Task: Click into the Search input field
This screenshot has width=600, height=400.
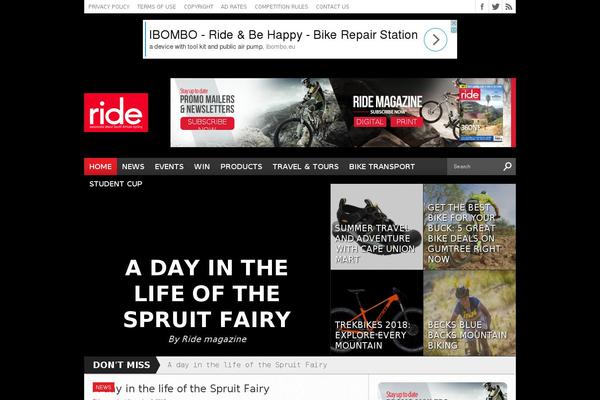Action: [474, 167]
